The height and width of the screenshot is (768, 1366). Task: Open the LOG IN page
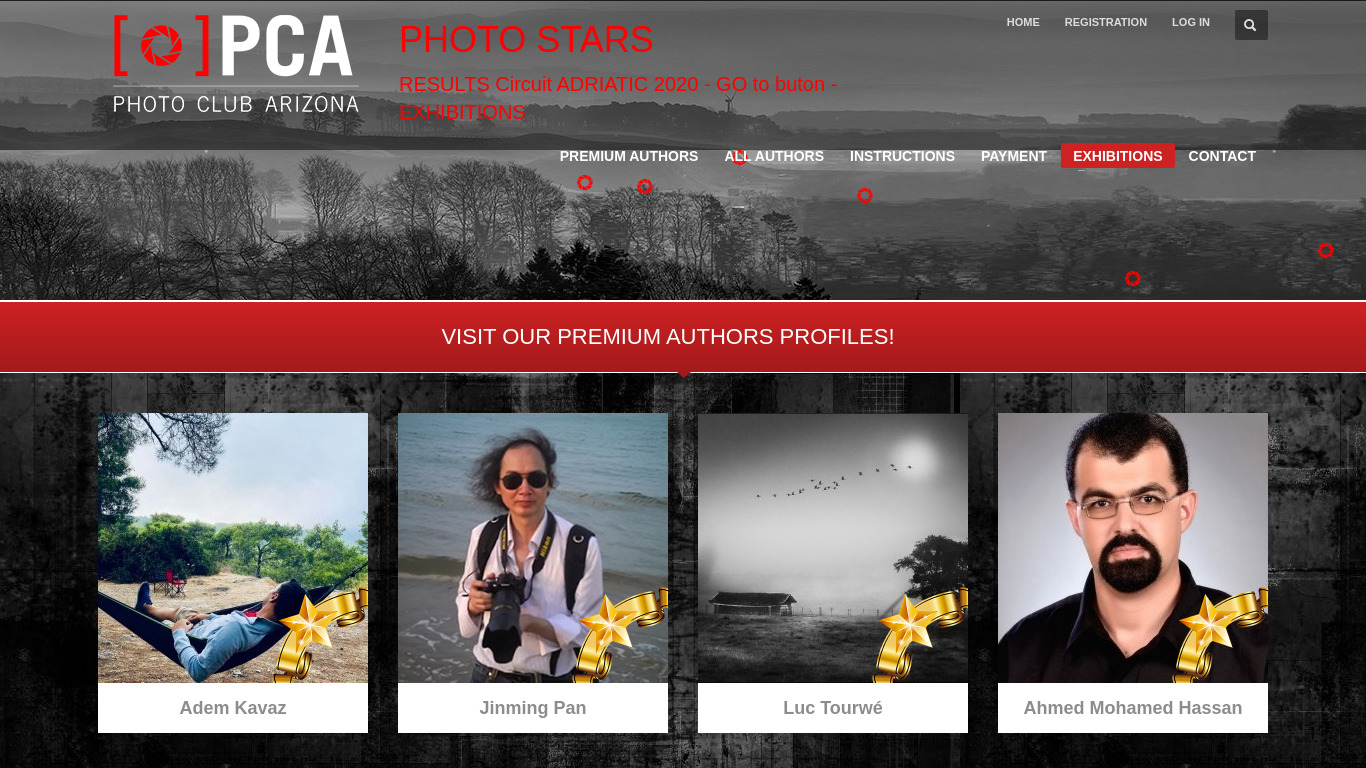tap(1191, 22)
